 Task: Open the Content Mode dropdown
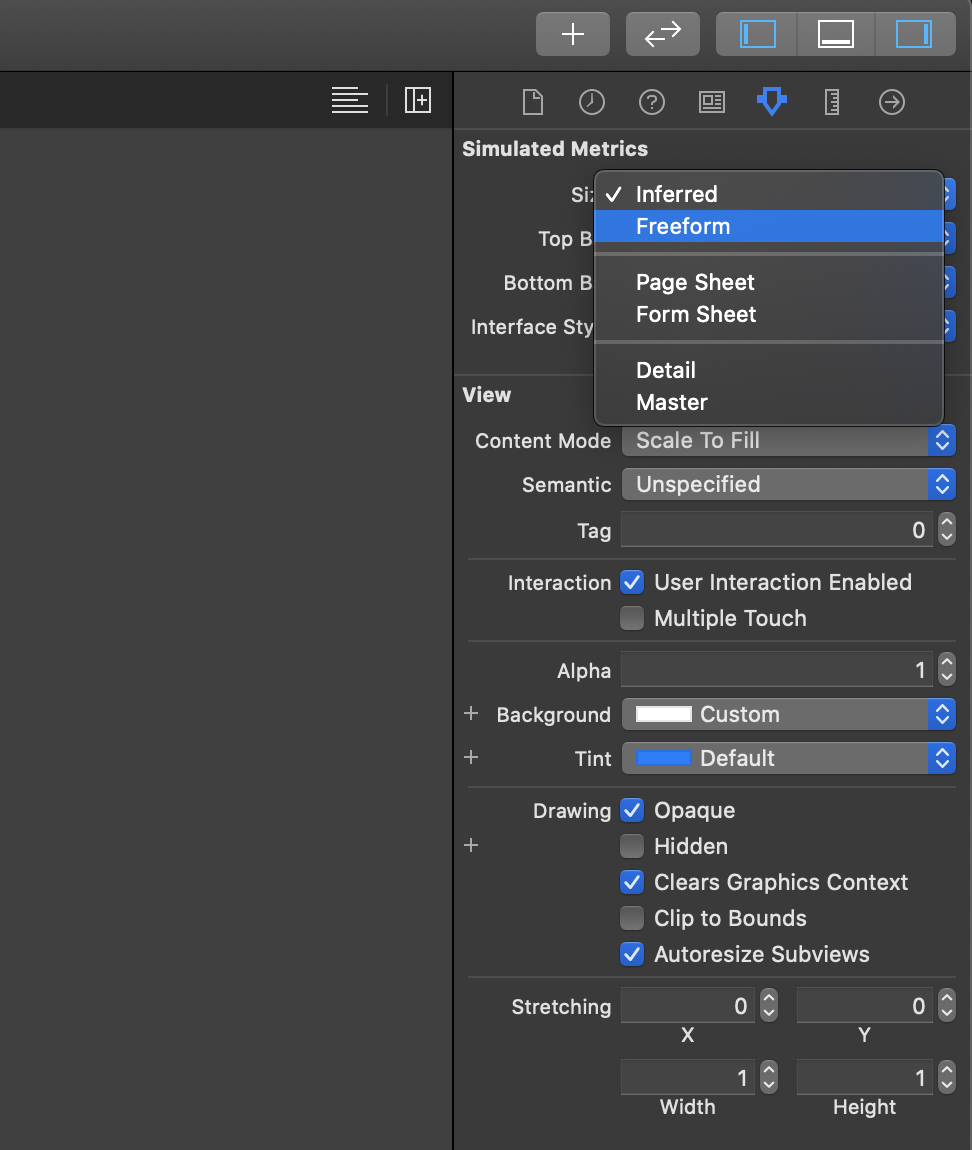point(788,440)
